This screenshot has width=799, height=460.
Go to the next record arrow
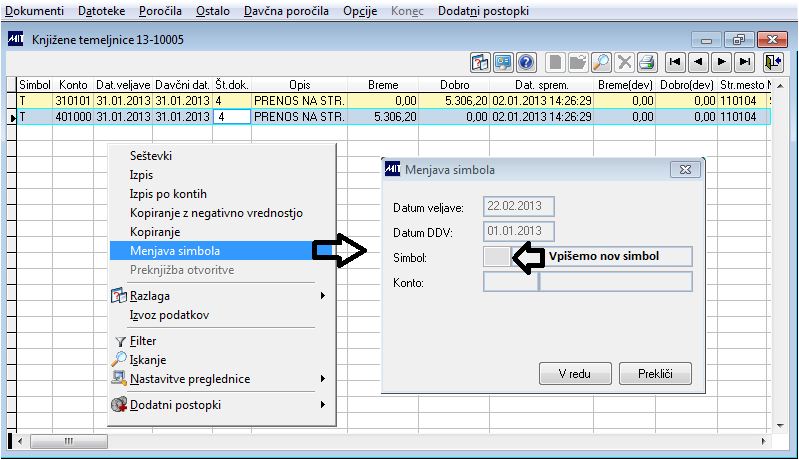(721, 62)
